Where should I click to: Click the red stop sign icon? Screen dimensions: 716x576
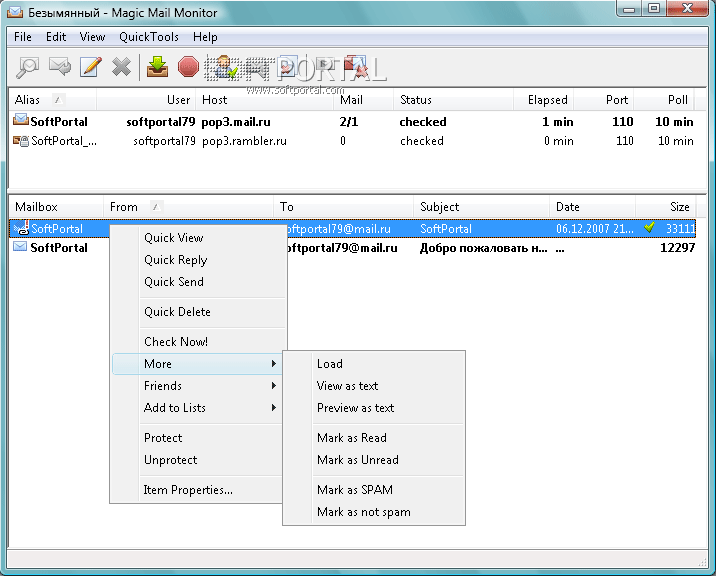[188, 67]
